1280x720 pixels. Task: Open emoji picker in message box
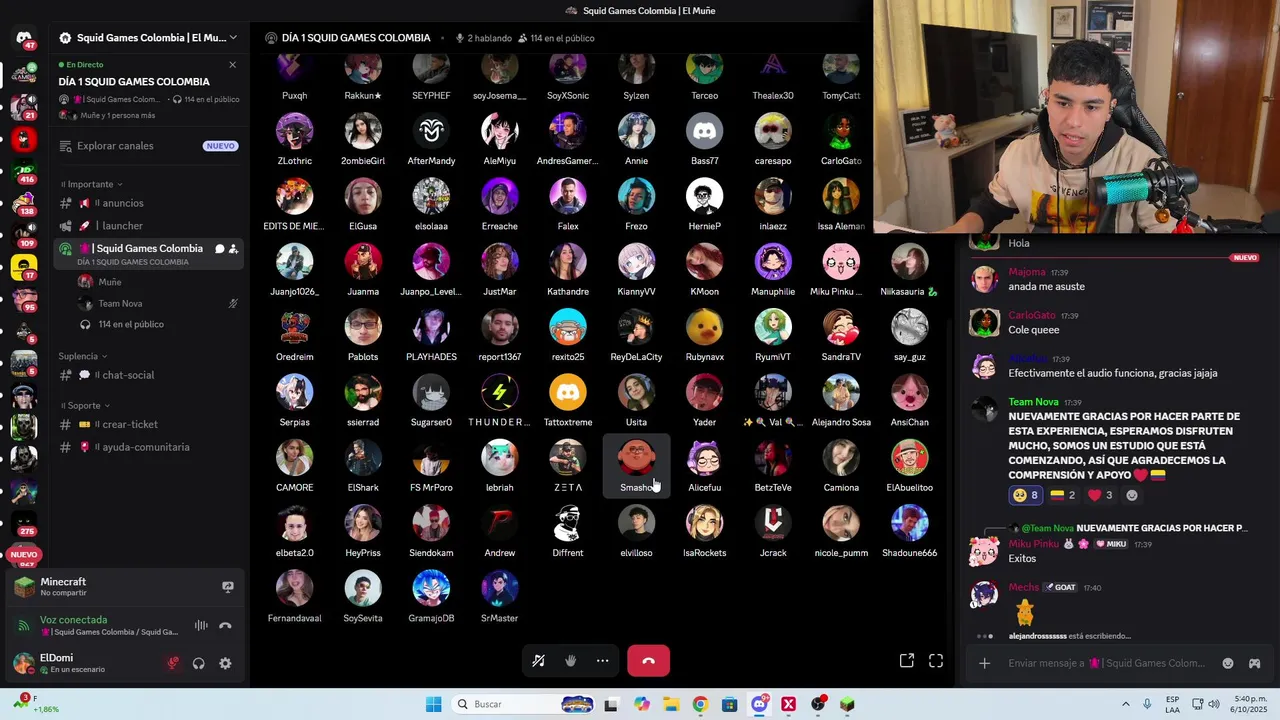(1228, 663)
